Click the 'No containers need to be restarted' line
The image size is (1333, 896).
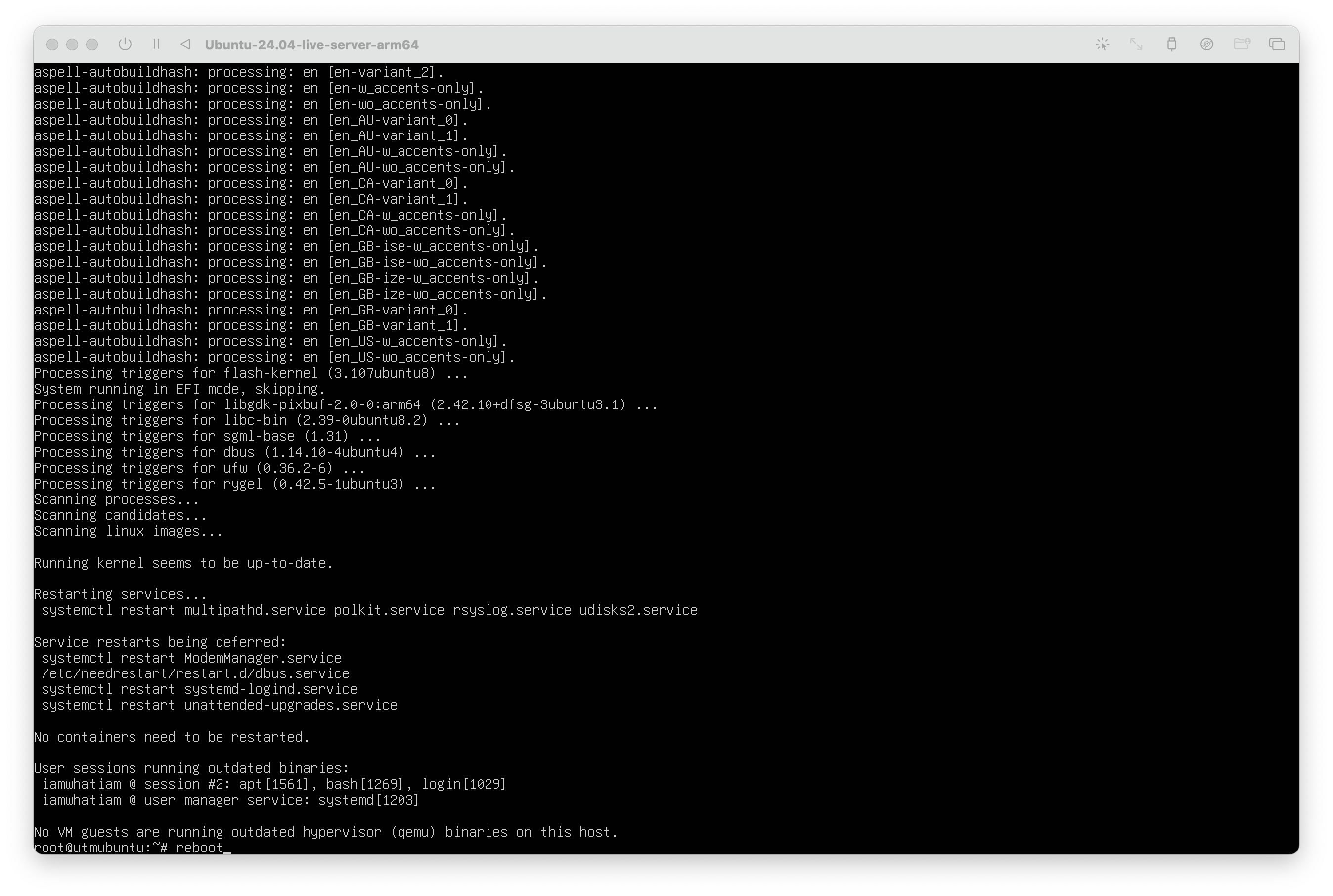[172, 737]
